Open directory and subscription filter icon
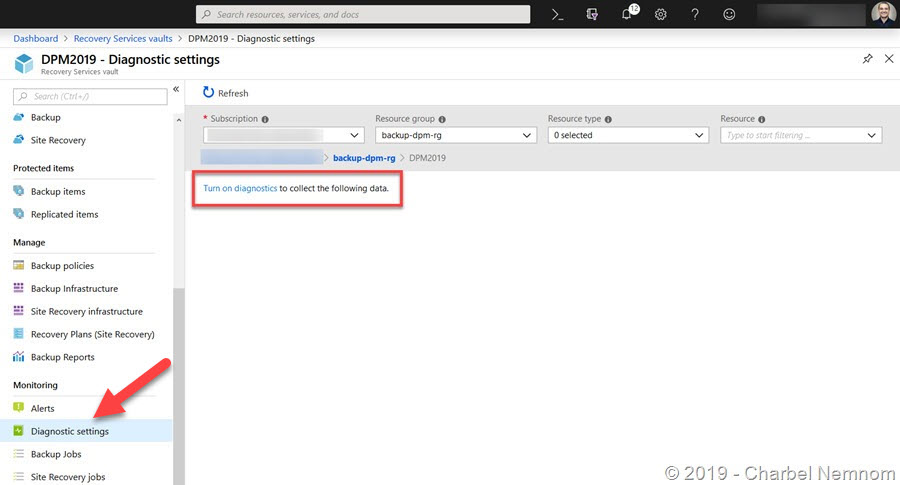900x485 pixels. click(592, 15)
